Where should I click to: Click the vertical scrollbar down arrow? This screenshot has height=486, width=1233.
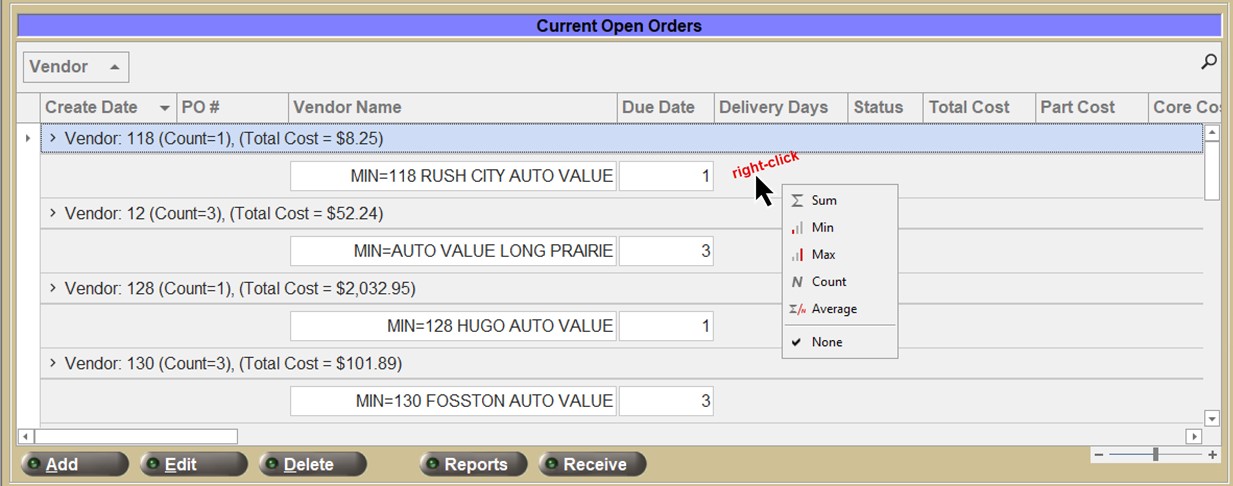pyautogui.click(x=1212, y=418)
